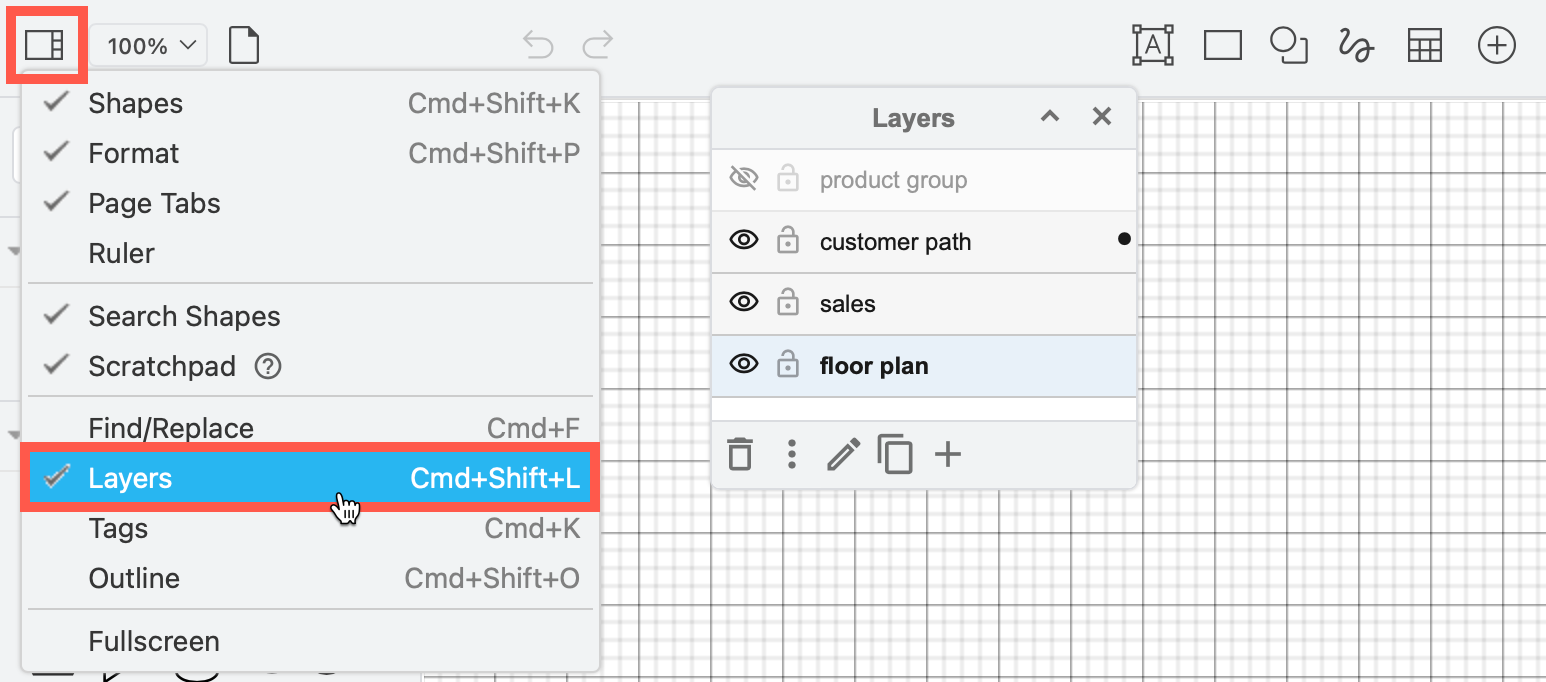Open layer options via three-dot menu
Image resolution: width=1546 pixels, height=682 pixels.
[x=791, y=454]
